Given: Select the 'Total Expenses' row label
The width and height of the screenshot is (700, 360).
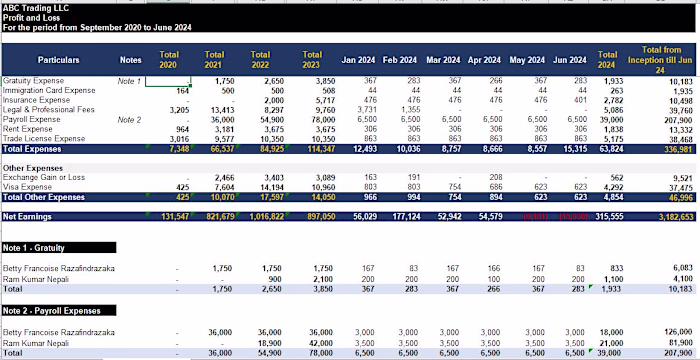Looking at the screenshot, I should (x=32, y=149).
